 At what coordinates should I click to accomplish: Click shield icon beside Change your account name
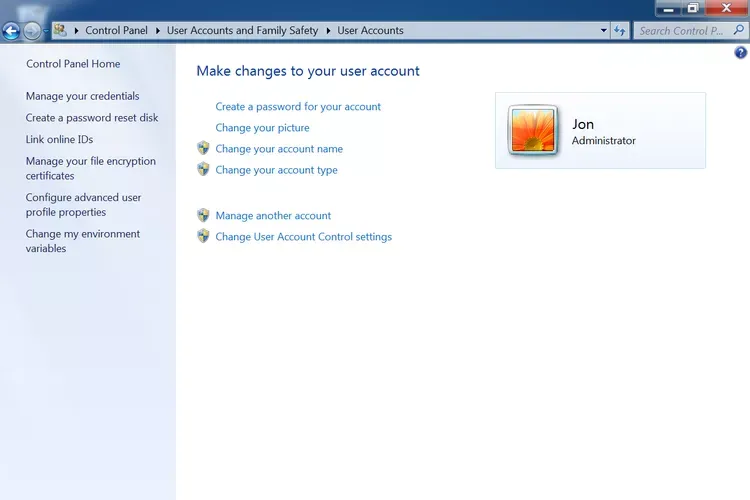[x=203, y=149]
